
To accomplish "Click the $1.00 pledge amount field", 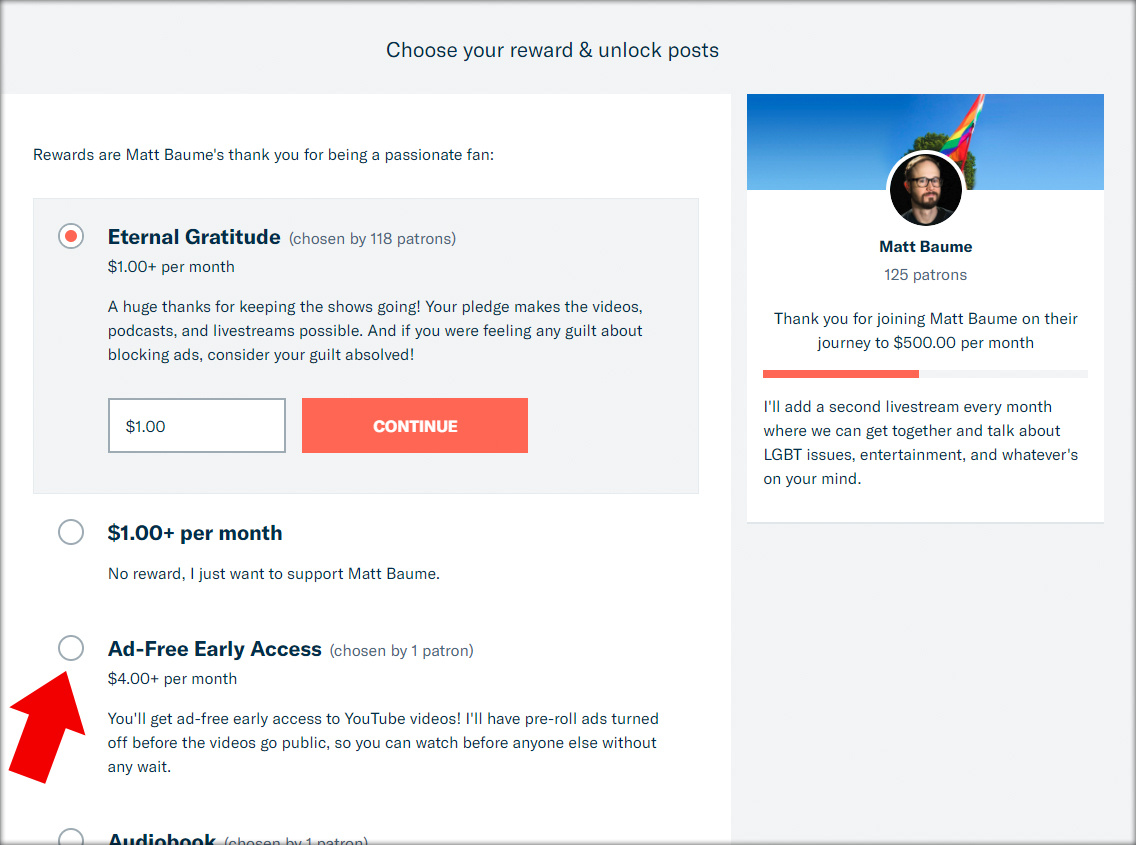I will point(196,425).
